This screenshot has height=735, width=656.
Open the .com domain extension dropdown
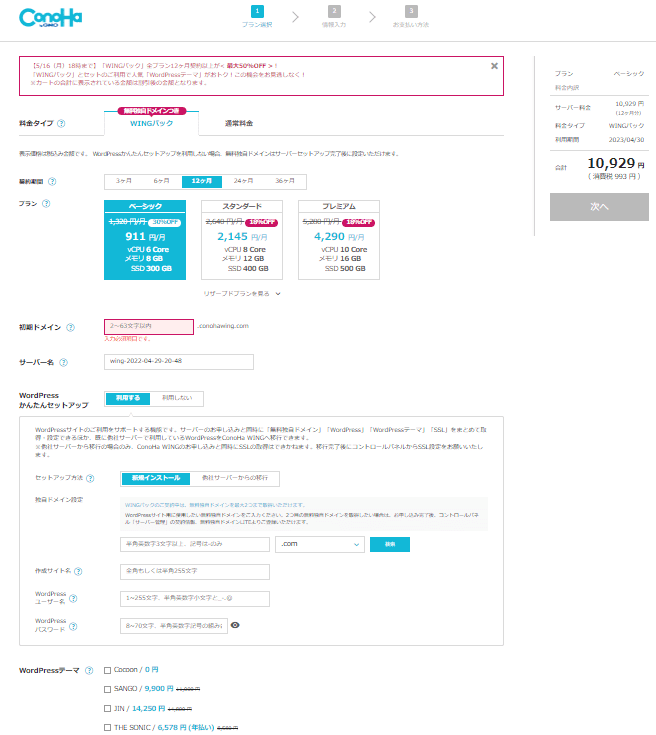tap(320, 544)
